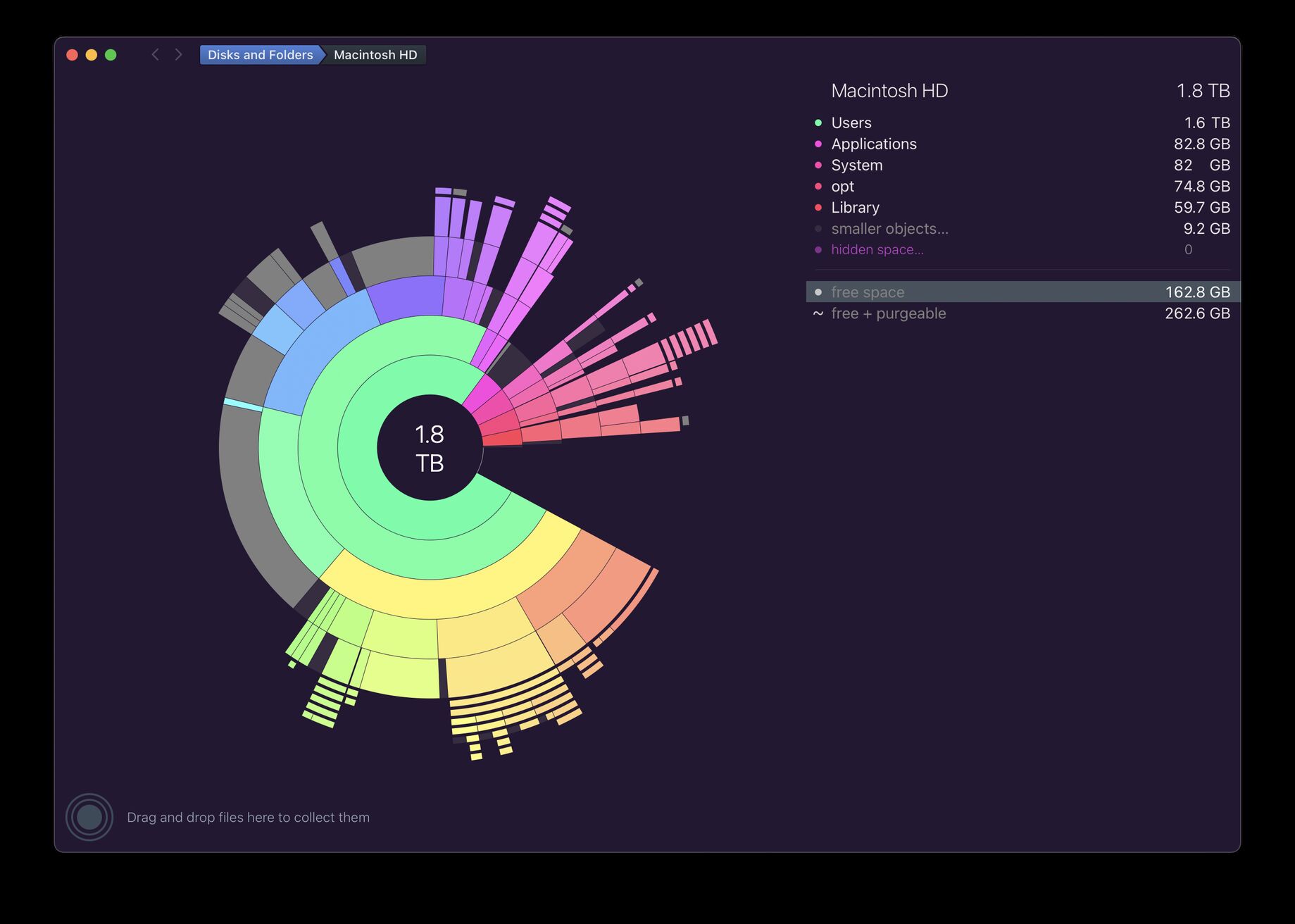
Task: Select the free space row
Action: click(x=1022, y=292)
